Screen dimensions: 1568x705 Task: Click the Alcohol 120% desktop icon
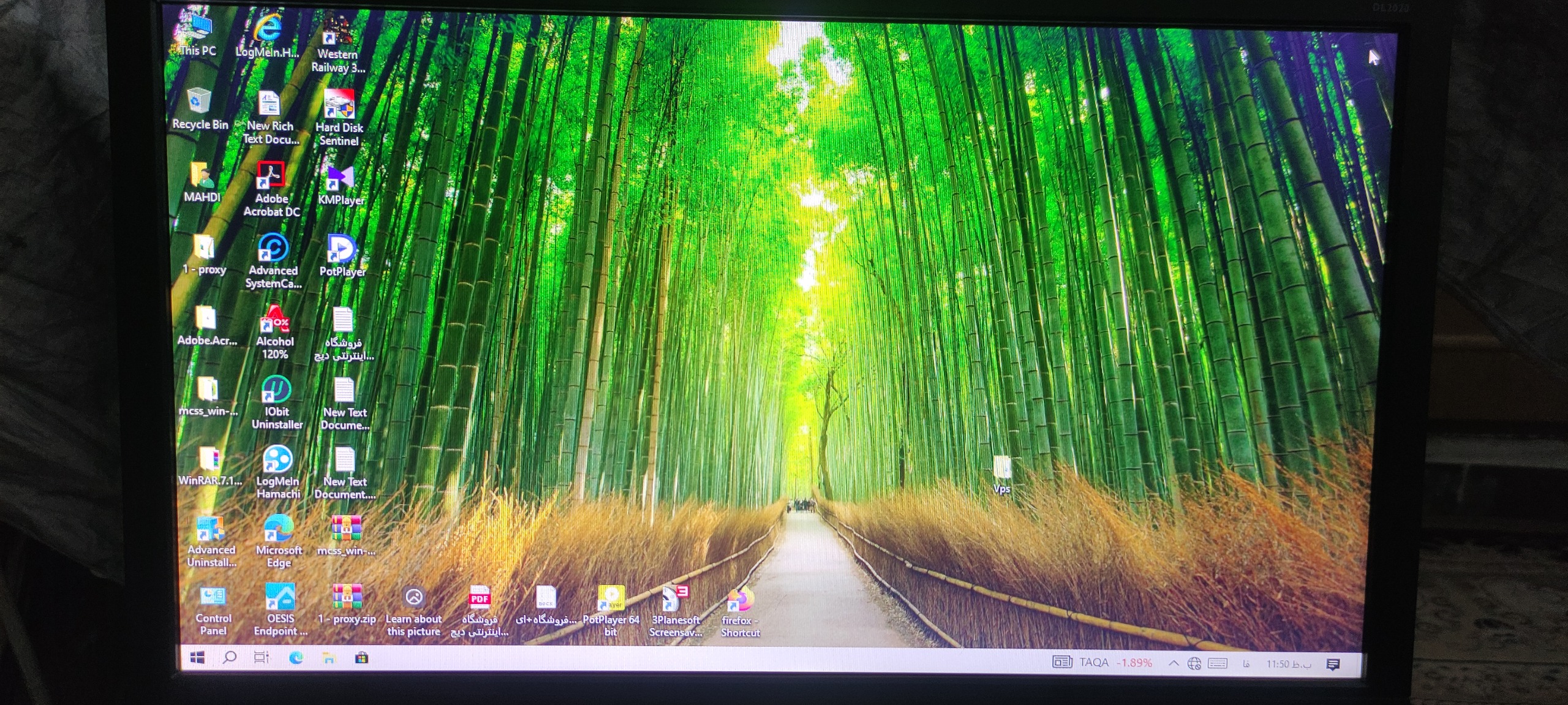(274, 320)
